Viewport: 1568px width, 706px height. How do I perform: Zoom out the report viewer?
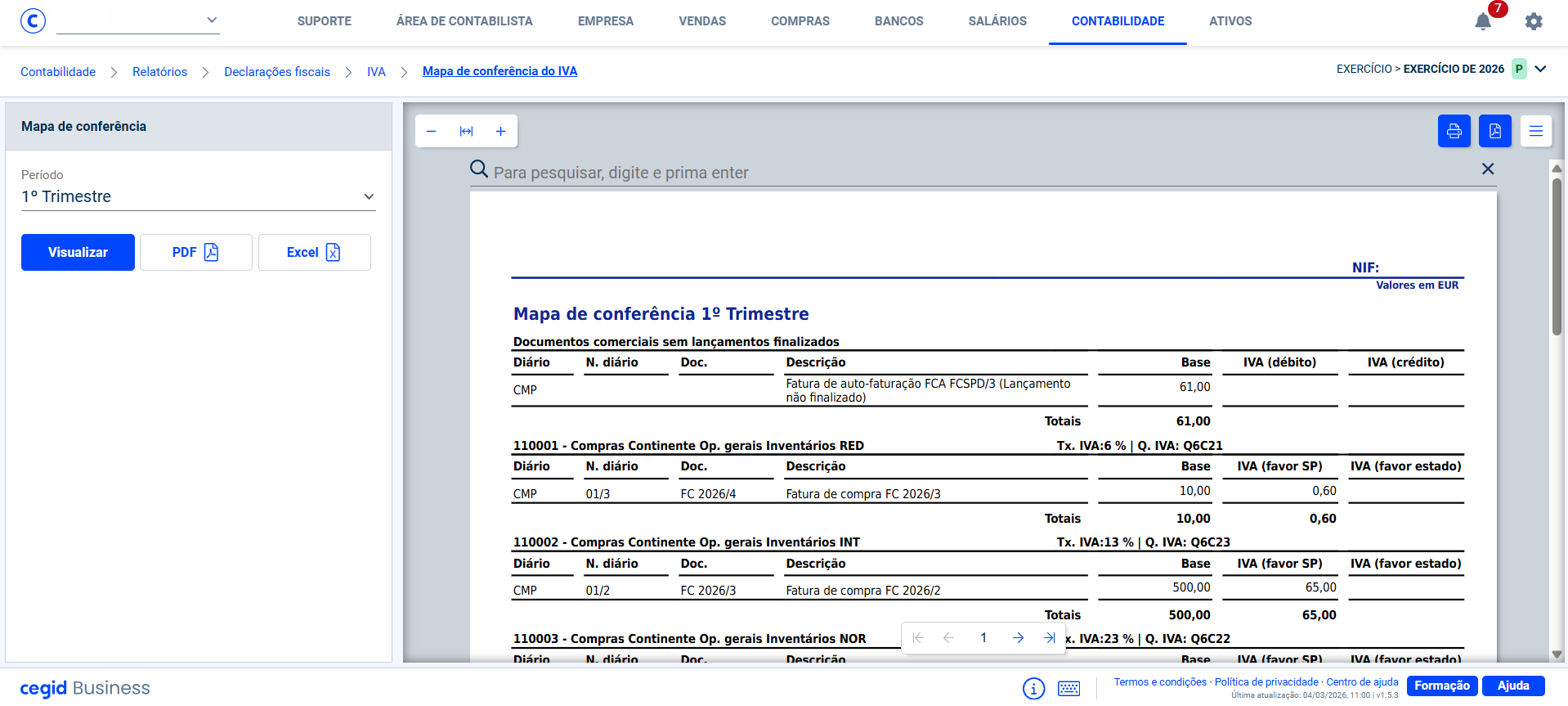432,131
